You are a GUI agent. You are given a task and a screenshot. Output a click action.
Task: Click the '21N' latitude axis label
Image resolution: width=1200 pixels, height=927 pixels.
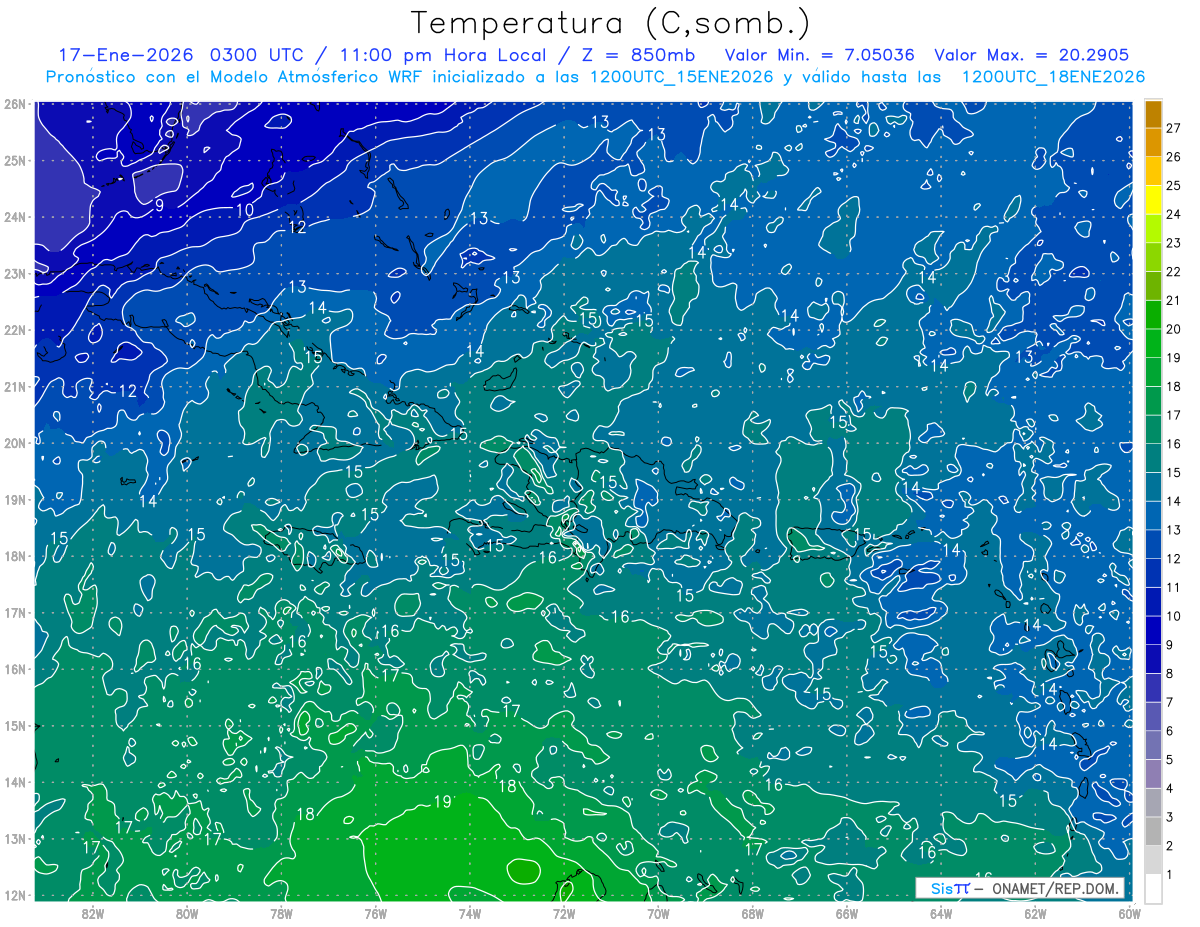[15, 386]
